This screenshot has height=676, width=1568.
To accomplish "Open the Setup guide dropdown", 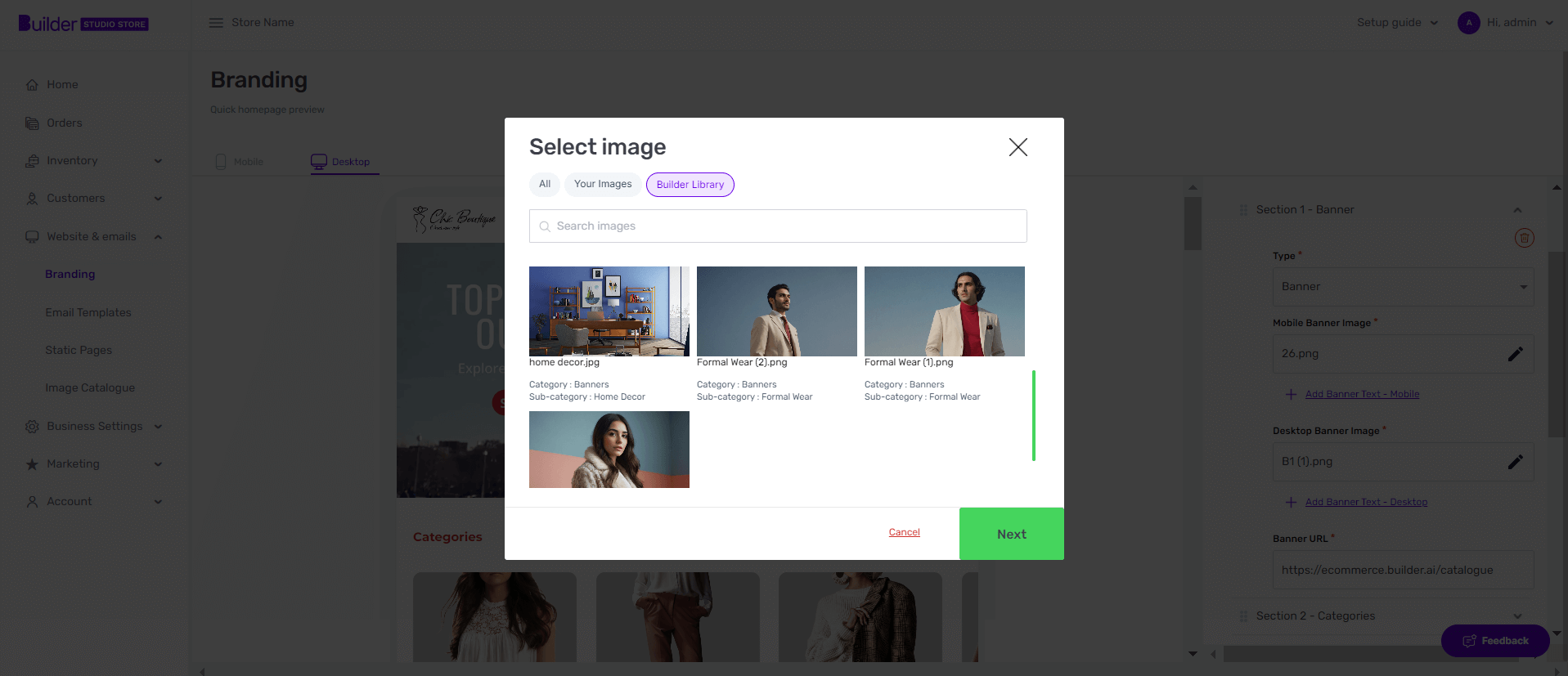I will coord(1397,23).
